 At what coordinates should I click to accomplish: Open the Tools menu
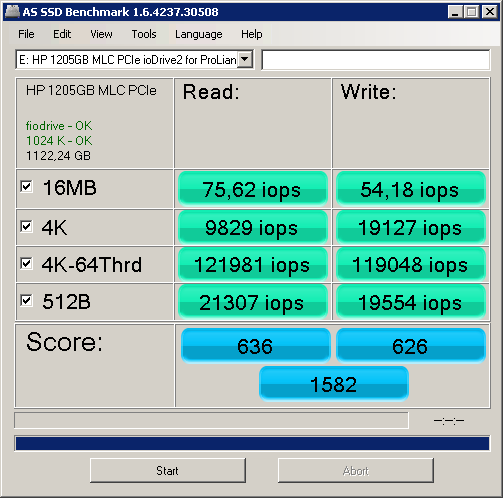[x=144, y=34]
